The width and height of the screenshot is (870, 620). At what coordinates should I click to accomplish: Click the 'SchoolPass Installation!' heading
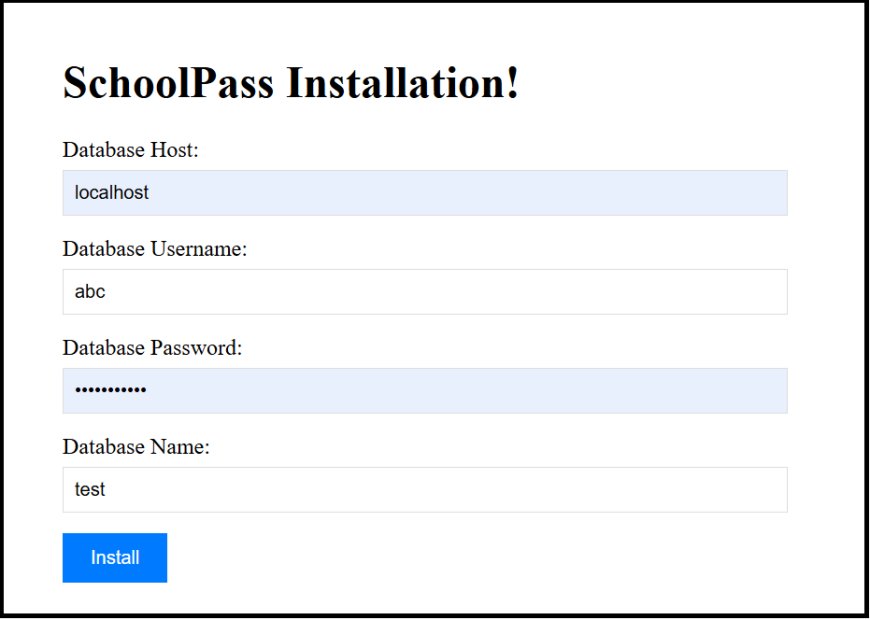pos(291,83)
